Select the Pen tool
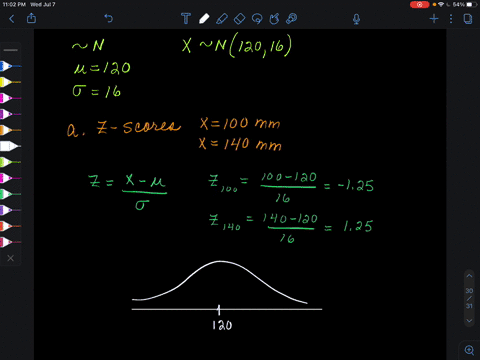This screenshot has width=480, height=360. tap(204, 19)
